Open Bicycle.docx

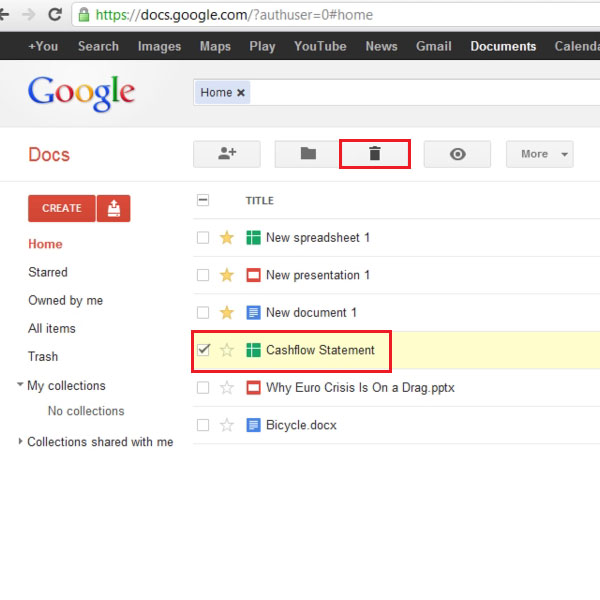point(302,425)
